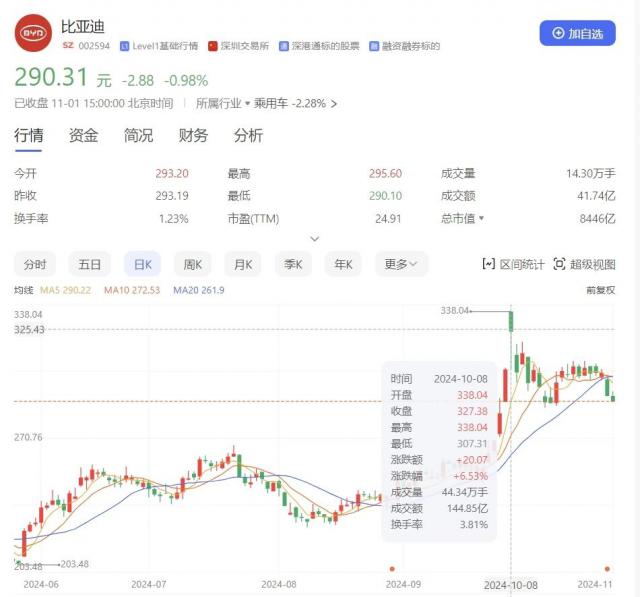Image resolution: width=640 pixels, height=597 pixels.
Task: Open 区间统计 range statistics tool
Action: [x=513, y=264]
